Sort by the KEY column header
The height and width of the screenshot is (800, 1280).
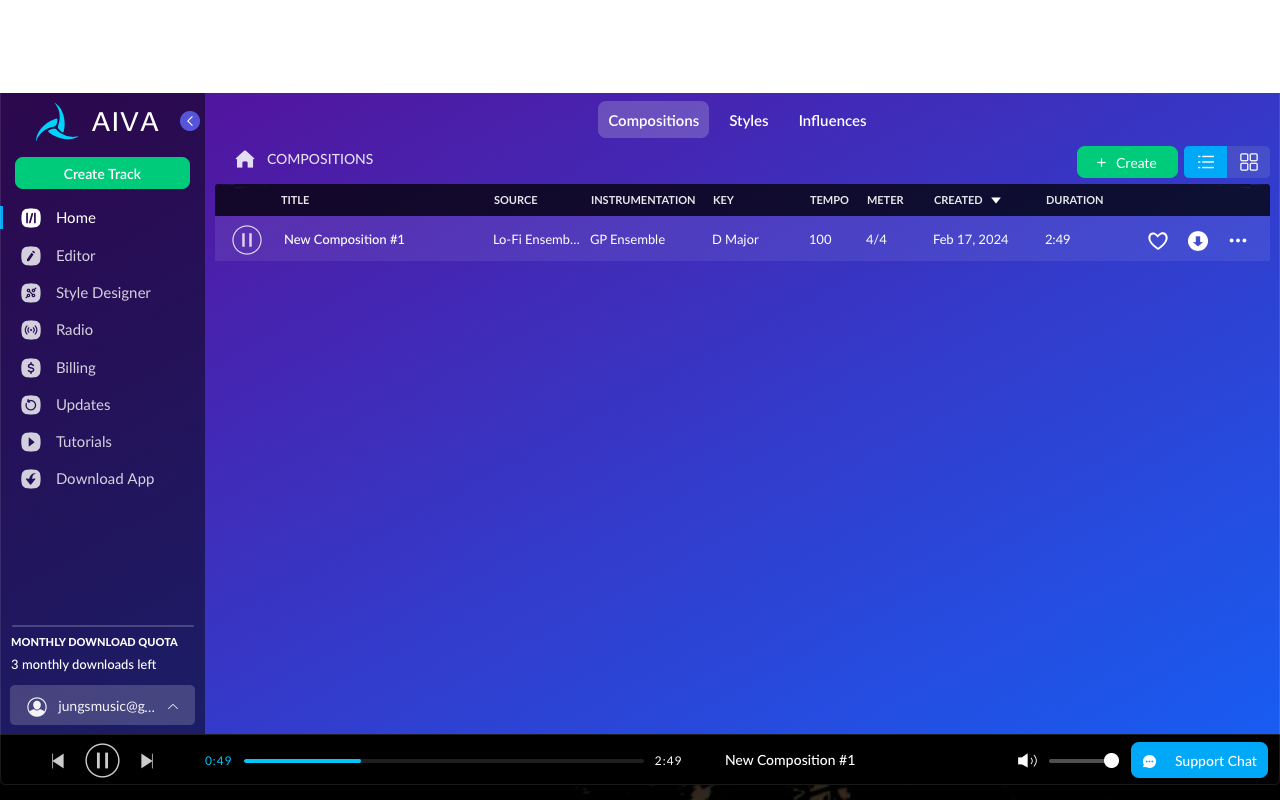(723, 200)
